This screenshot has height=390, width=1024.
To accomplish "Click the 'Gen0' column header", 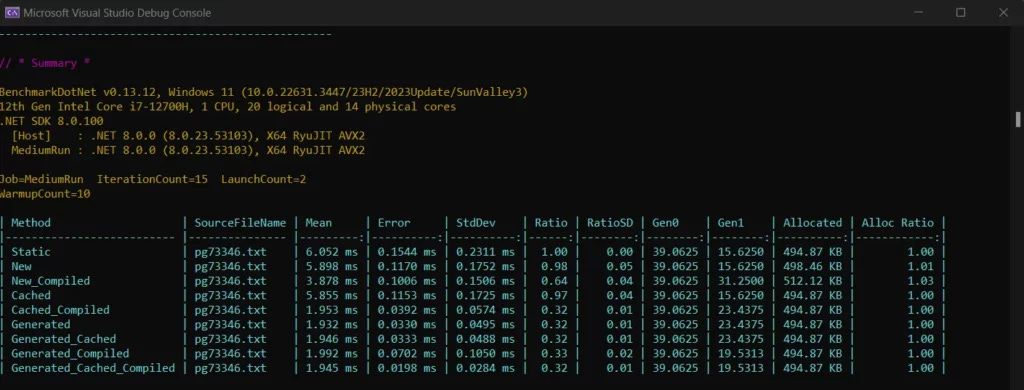I will click(665, 223).
